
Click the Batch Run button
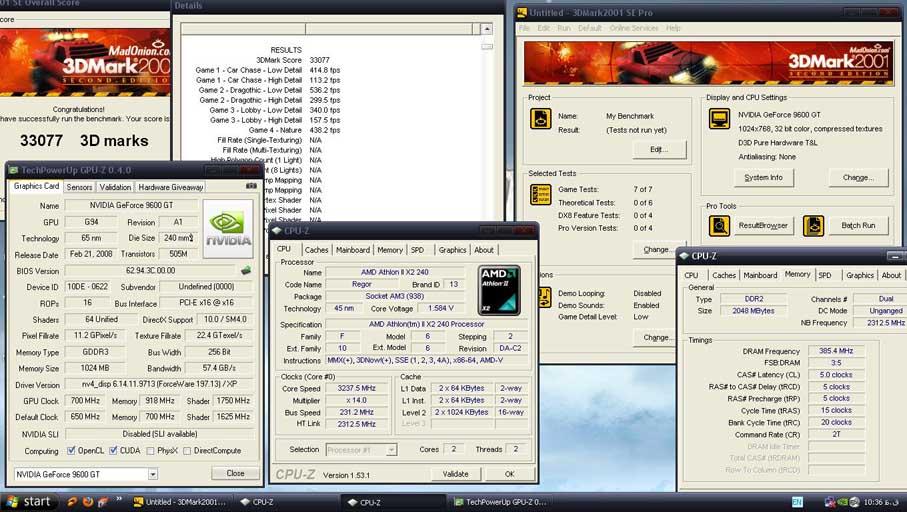(858, 226)
